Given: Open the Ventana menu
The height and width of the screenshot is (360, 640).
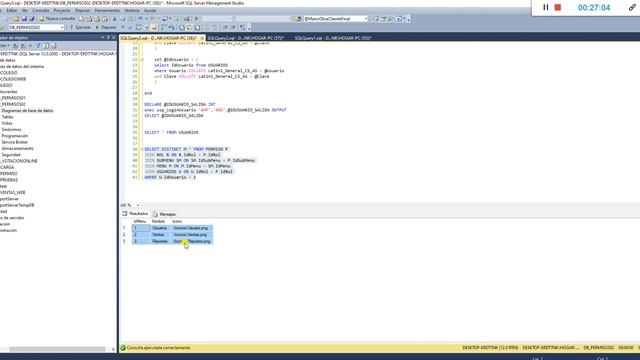Looking at the screenshot, I should 132,11.
